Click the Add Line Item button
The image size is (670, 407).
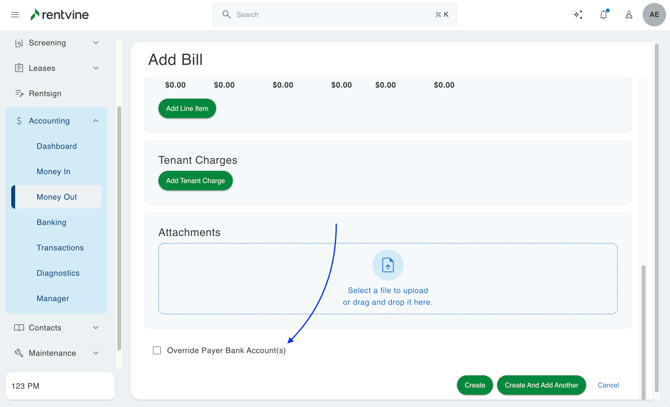pyautogui.click(x=187, y=108)
